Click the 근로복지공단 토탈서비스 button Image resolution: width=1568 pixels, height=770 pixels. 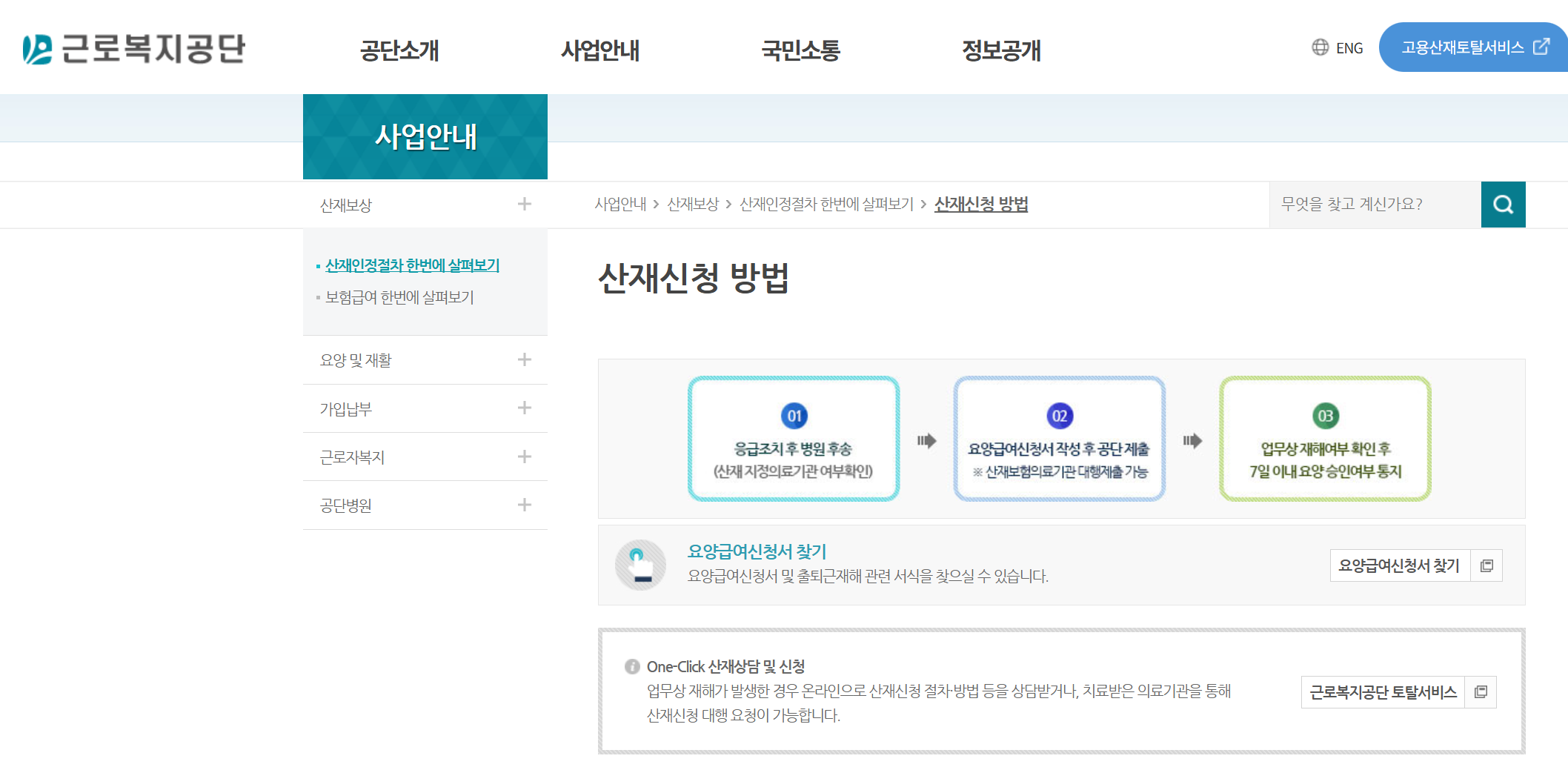[1399, 691]
